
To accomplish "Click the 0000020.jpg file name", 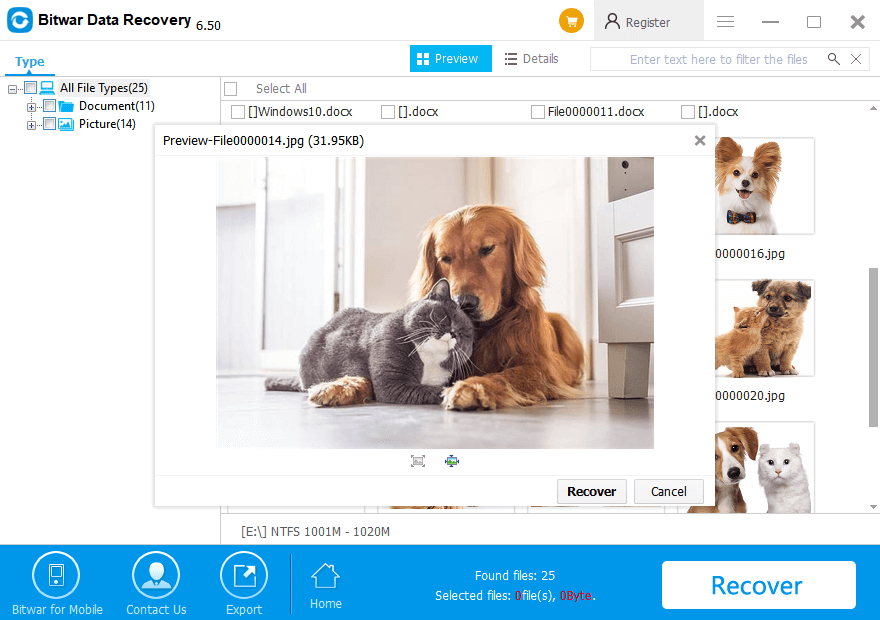I will (x=750, y=396).
